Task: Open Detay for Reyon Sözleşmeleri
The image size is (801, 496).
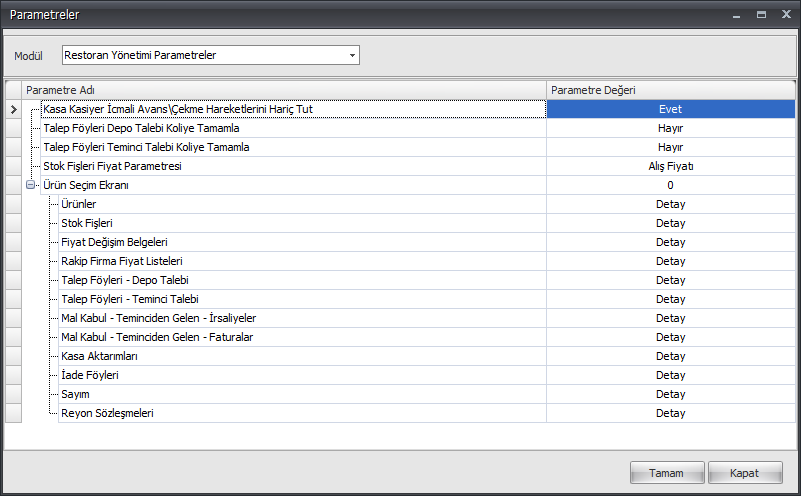Action: coord(670,413)
